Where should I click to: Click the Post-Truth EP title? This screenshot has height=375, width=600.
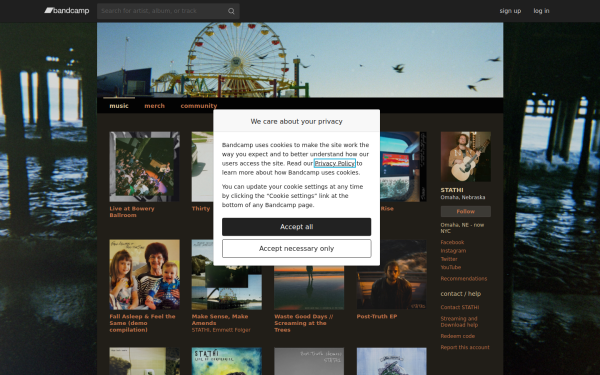pyautogui.click(x=377, y=316)
